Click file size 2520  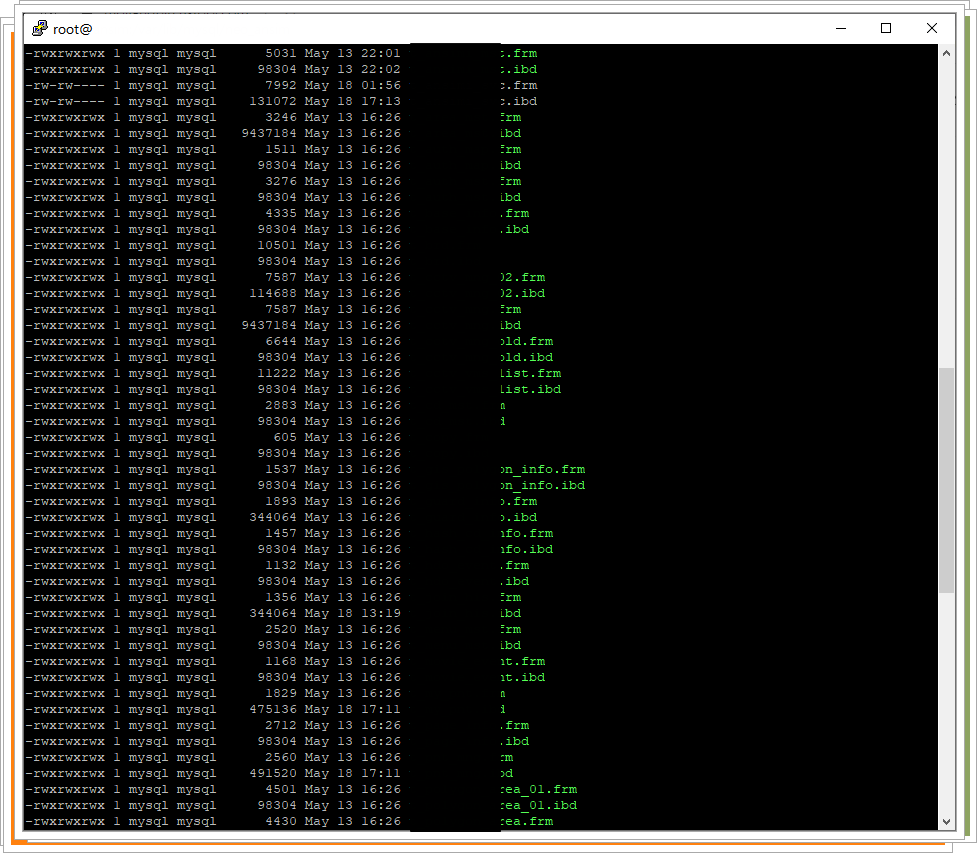[x=281, y=629]
